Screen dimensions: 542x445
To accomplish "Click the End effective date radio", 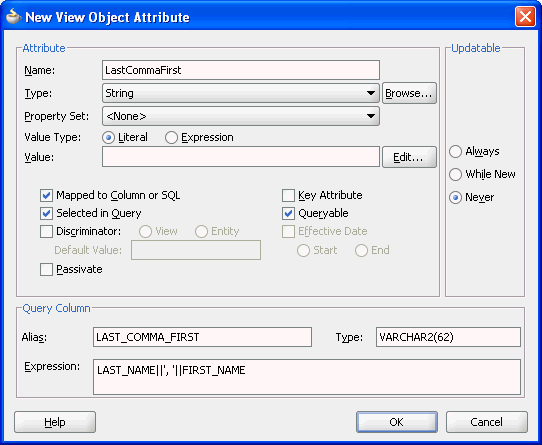I will 361,251.
